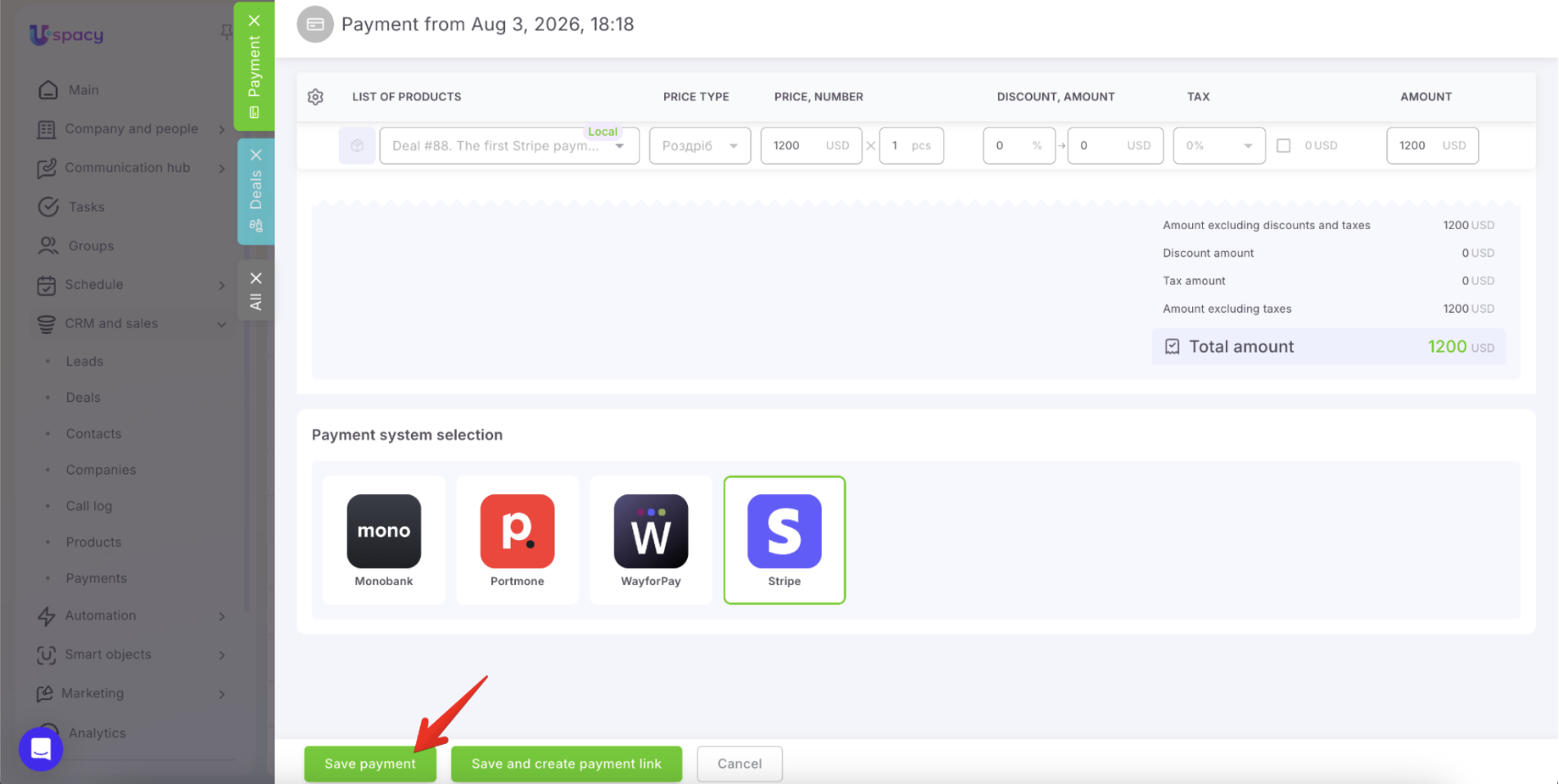
Task: Click the pin sidebar icon
Action: pos(227,32)
